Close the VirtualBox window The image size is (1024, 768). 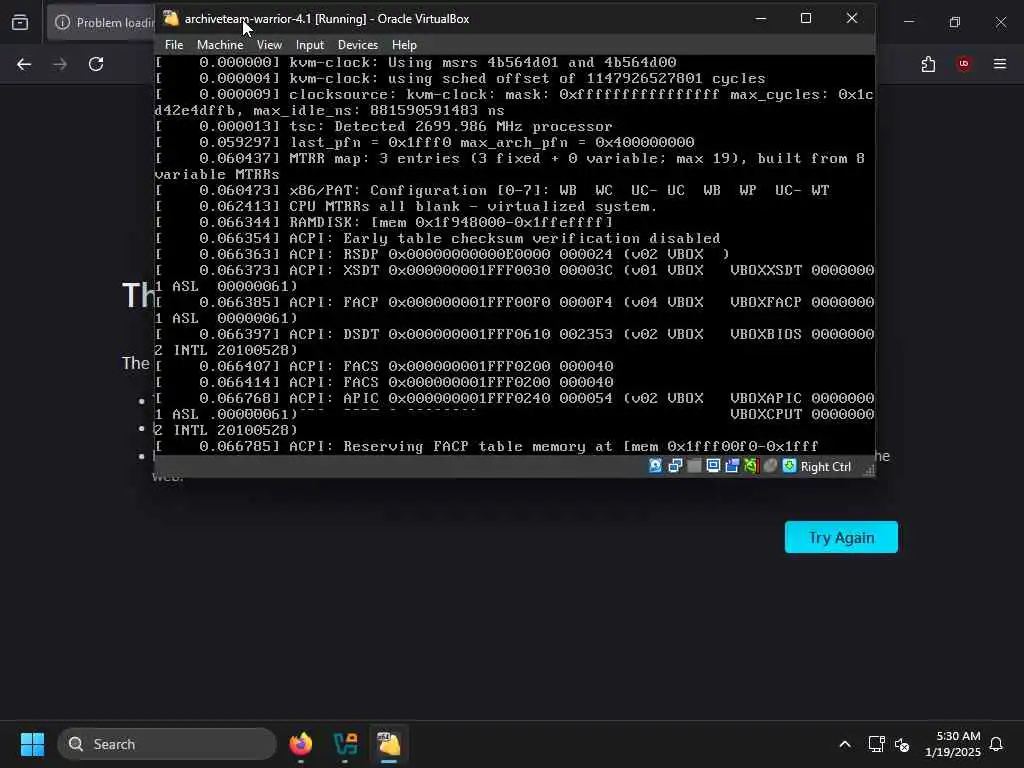[852, 18]
